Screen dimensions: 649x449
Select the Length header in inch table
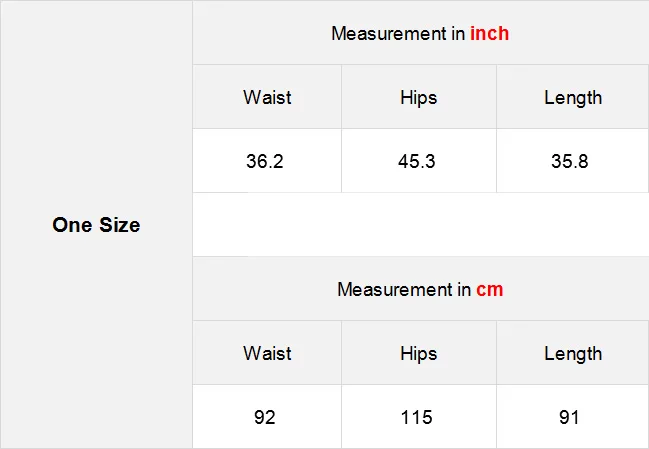point(573,97)
